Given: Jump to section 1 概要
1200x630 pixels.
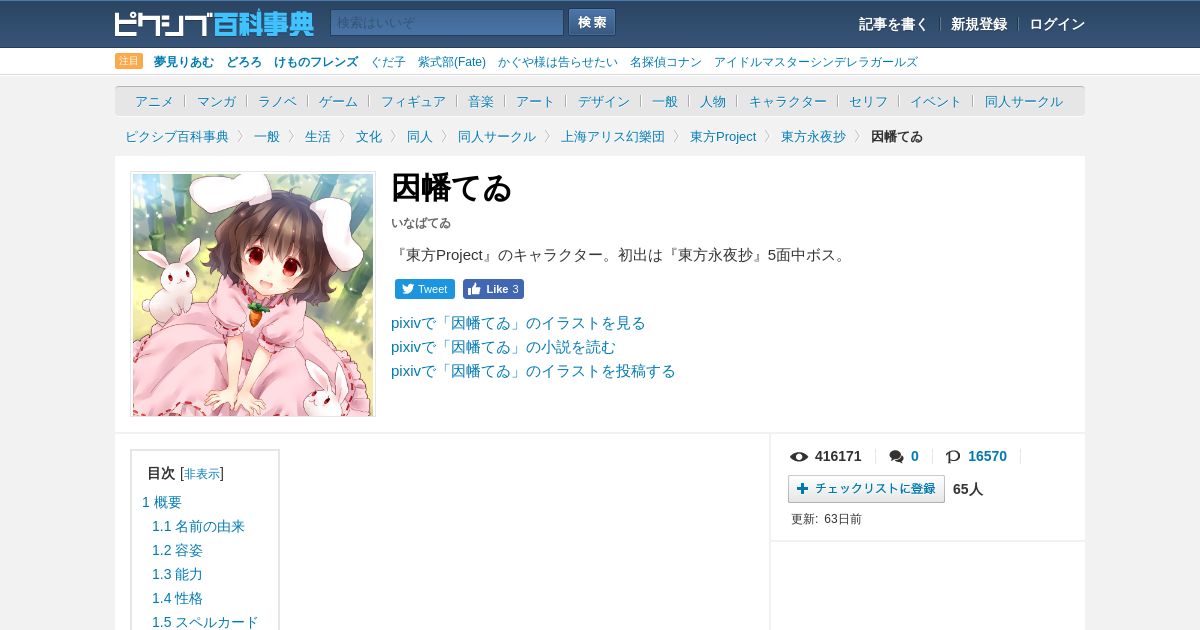Looking at the screenshot, I should point(162,502).
